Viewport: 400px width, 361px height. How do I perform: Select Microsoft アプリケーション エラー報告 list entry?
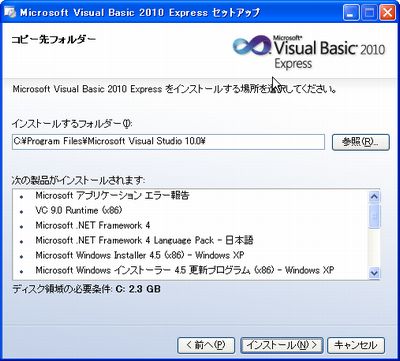pos(112,196)
